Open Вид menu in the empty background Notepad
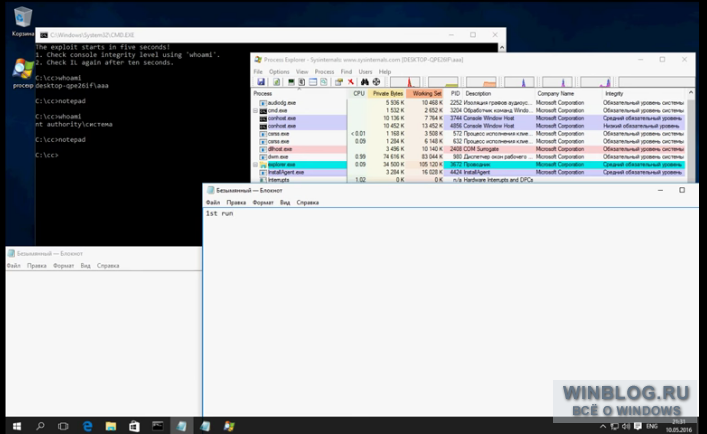 (x=86, y=265)
